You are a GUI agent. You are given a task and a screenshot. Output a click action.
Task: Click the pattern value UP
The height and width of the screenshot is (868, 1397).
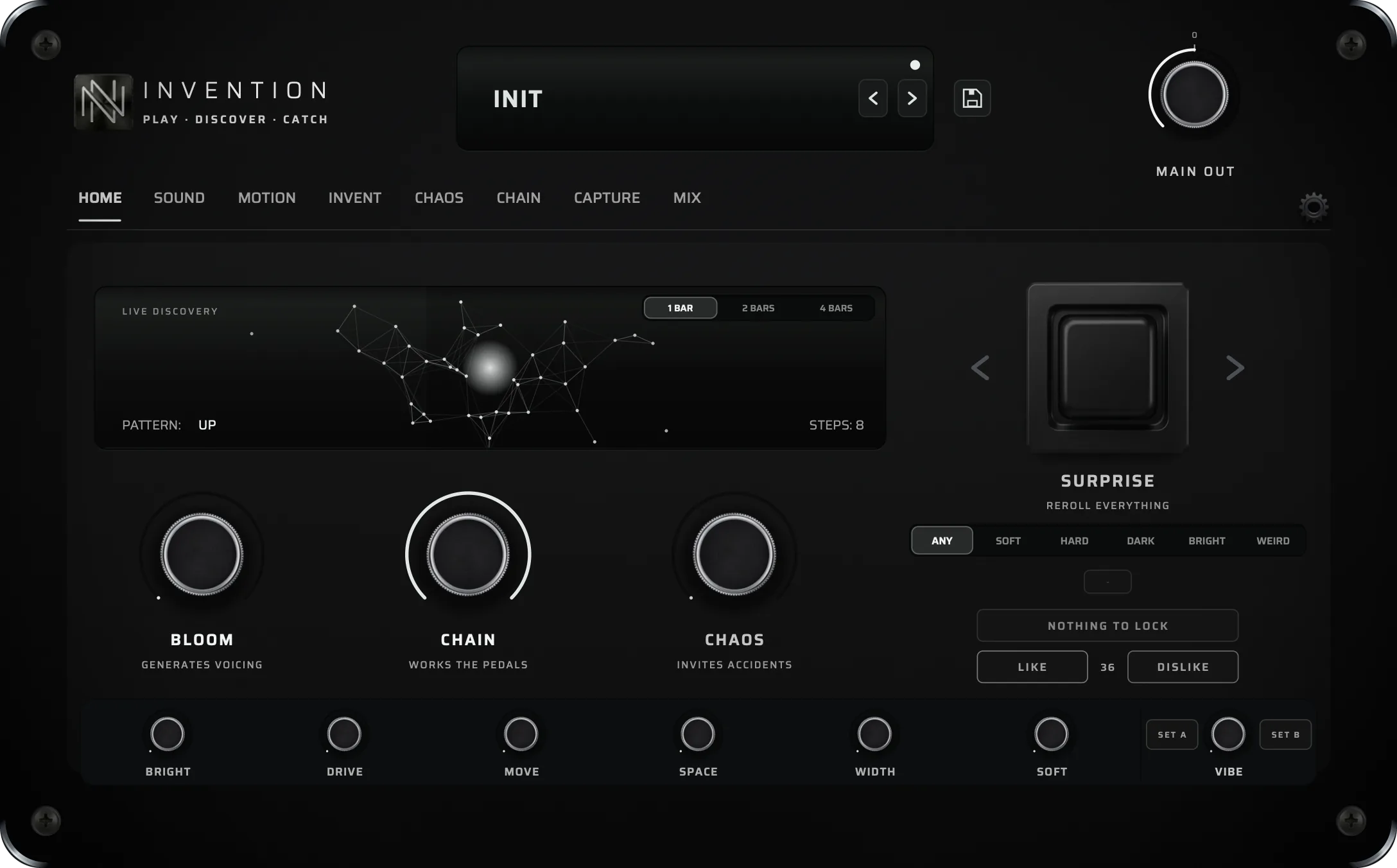tap(207, 425)
